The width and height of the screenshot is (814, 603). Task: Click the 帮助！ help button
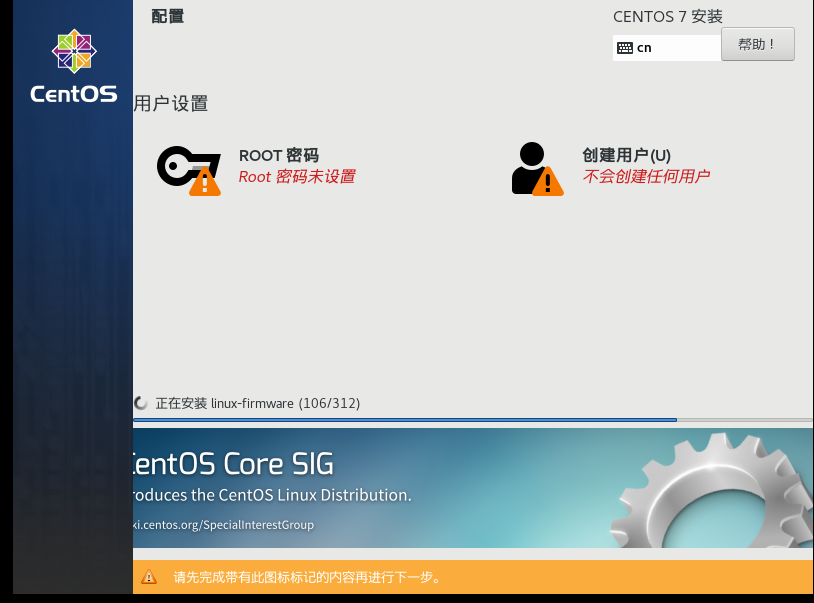(757, 44)
